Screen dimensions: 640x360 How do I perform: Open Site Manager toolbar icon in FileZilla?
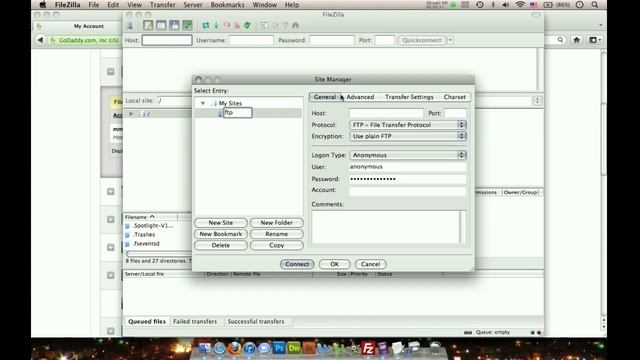(131, 25)
